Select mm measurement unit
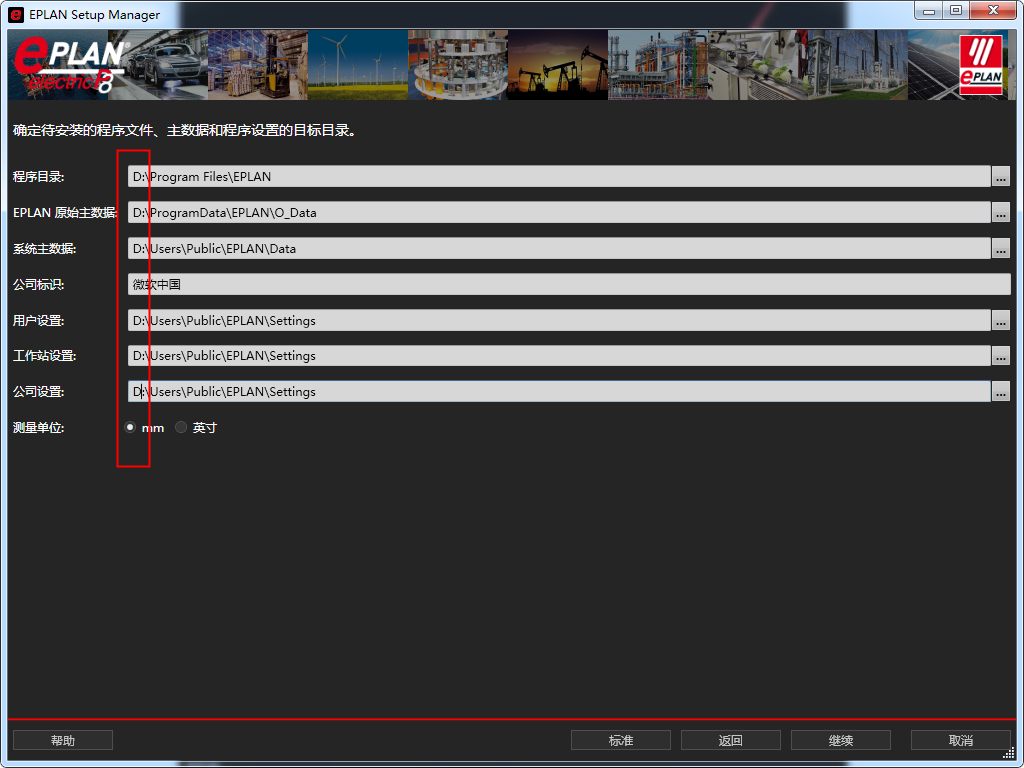The height and width of the screenshot is (768, 1024). click(130, 428)
